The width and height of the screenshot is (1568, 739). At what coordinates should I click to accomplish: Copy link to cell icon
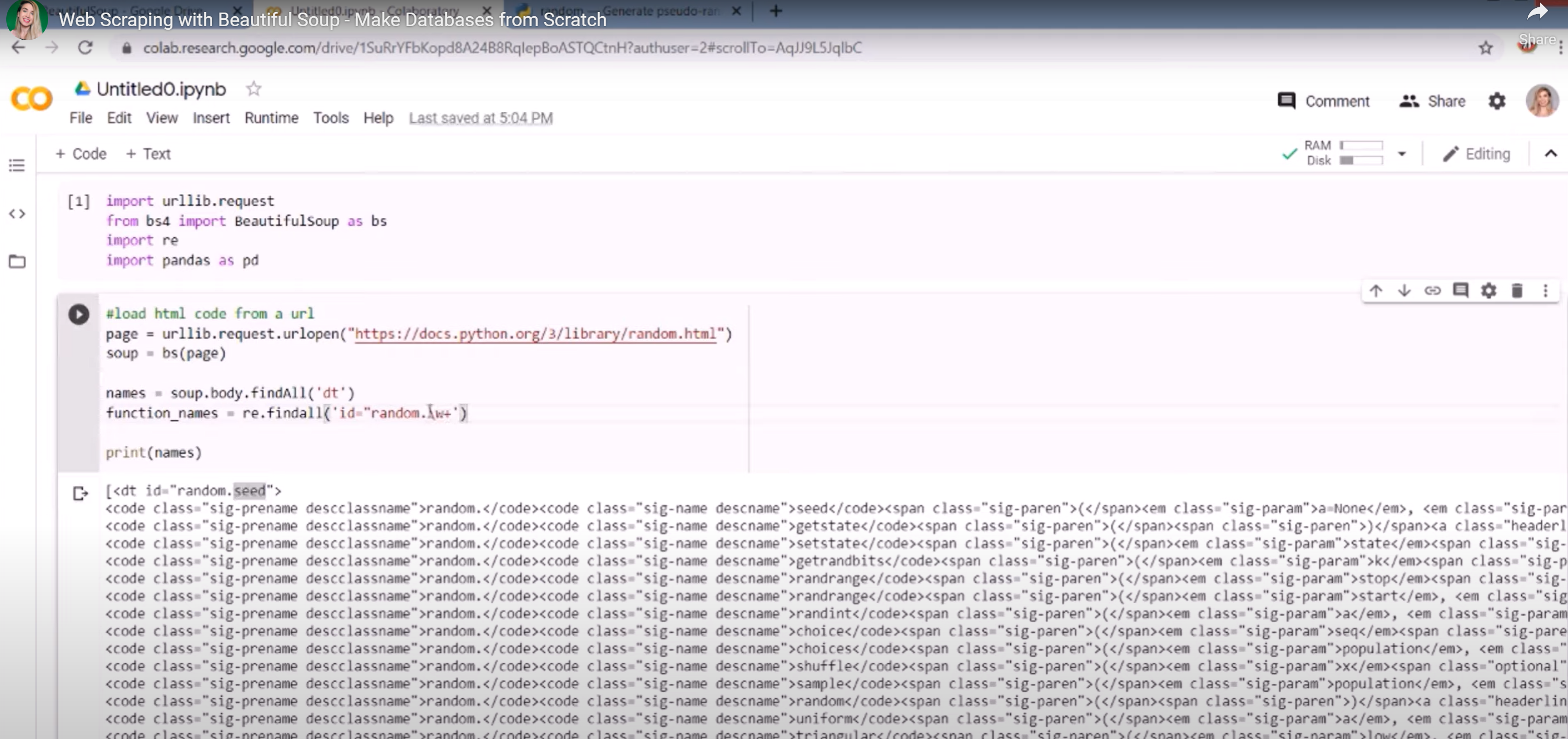click(x=1432, y=291)
